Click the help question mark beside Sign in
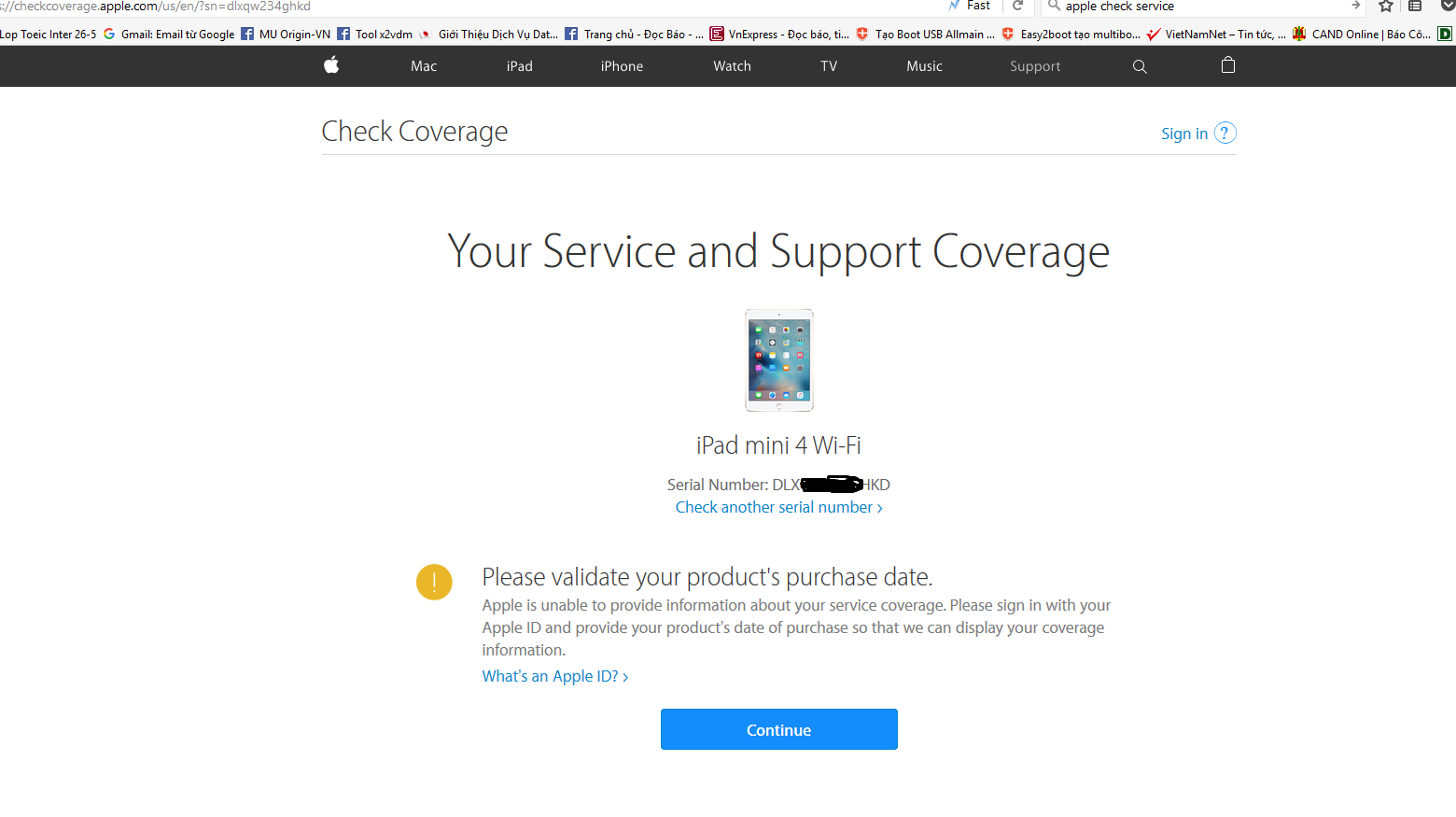The image size is (1456, 817). pos(1225,134)
